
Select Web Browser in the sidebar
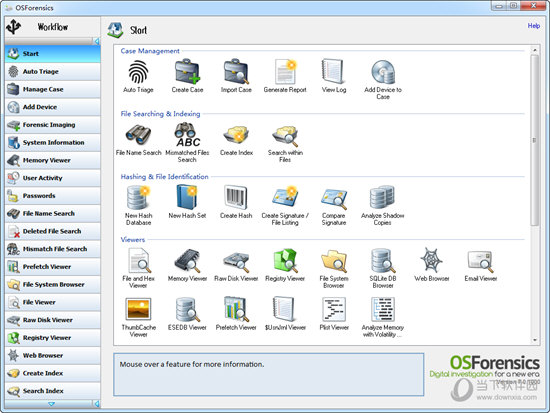tap(53, 355)
